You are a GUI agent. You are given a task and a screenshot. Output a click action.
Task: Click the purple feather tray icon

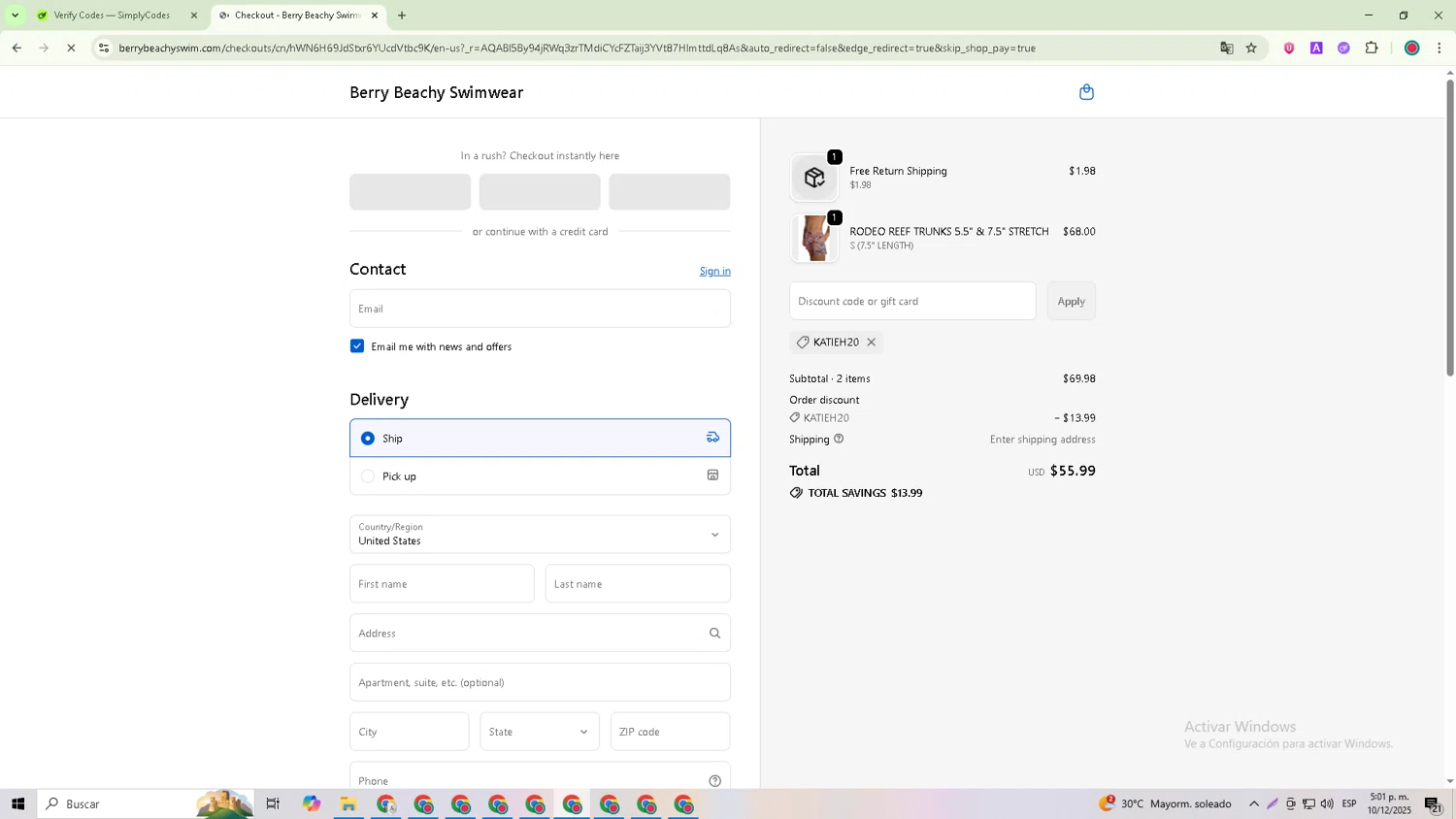tap(1273, 803)
